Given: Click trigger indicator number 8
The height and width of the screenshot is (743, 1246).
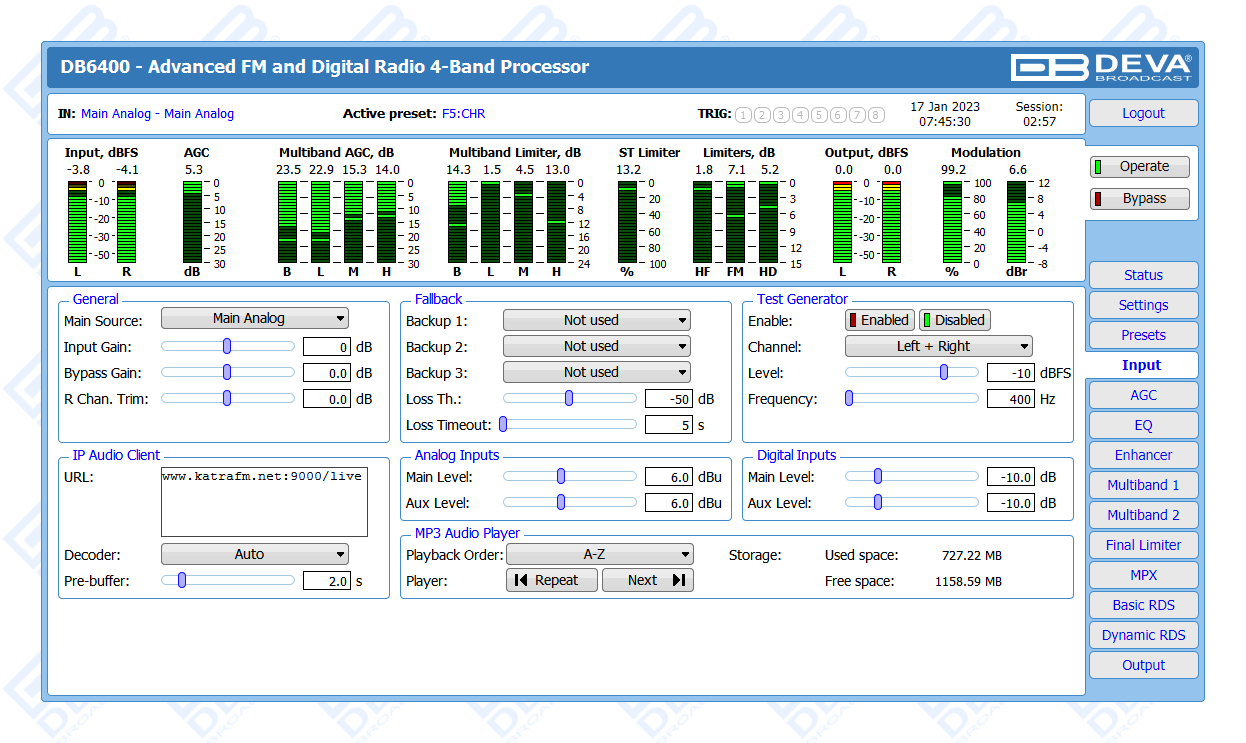Looking at the screenshot, I should 876,115.
